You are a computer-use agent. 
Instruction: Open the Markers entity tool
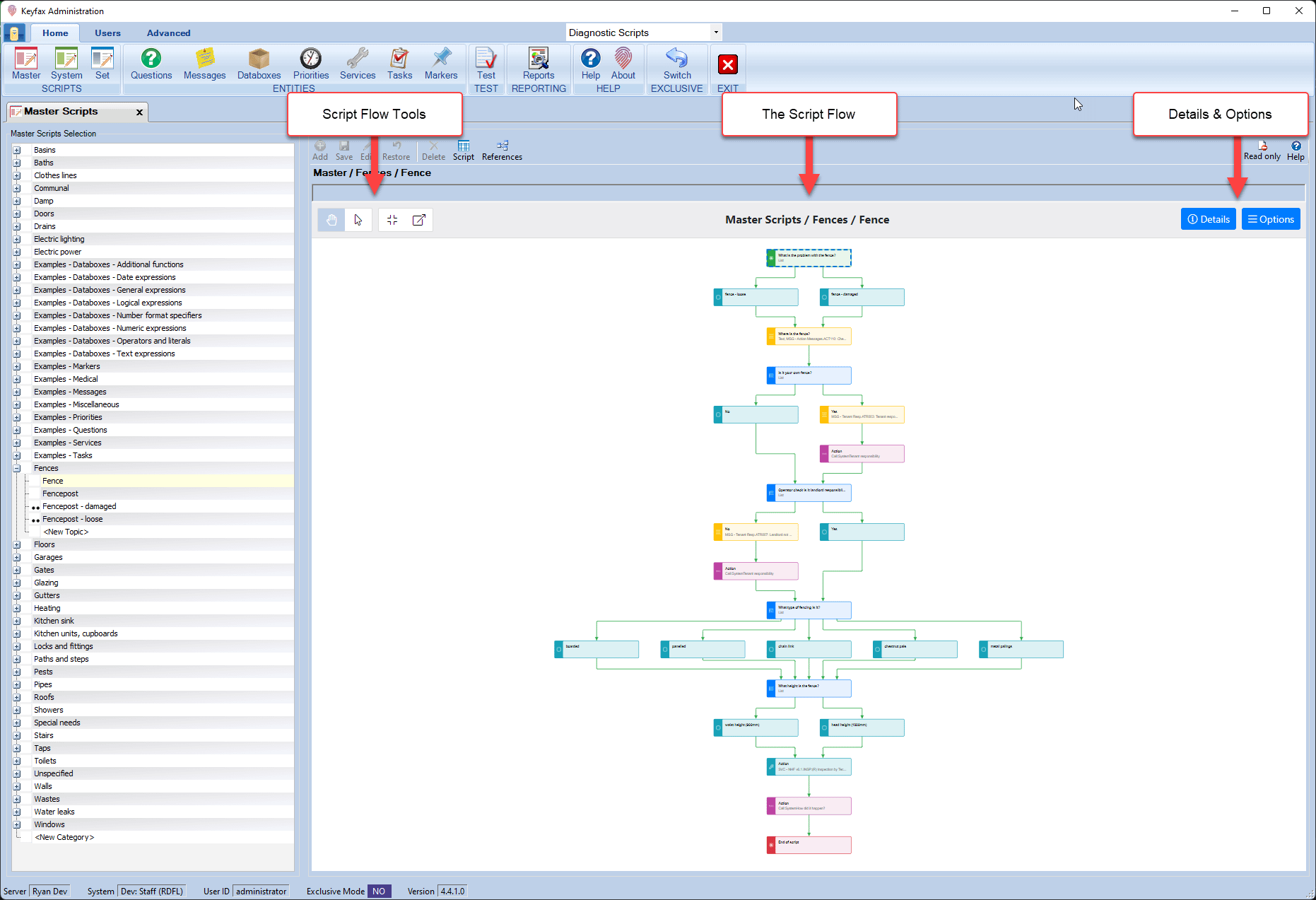tap(441, 64)
